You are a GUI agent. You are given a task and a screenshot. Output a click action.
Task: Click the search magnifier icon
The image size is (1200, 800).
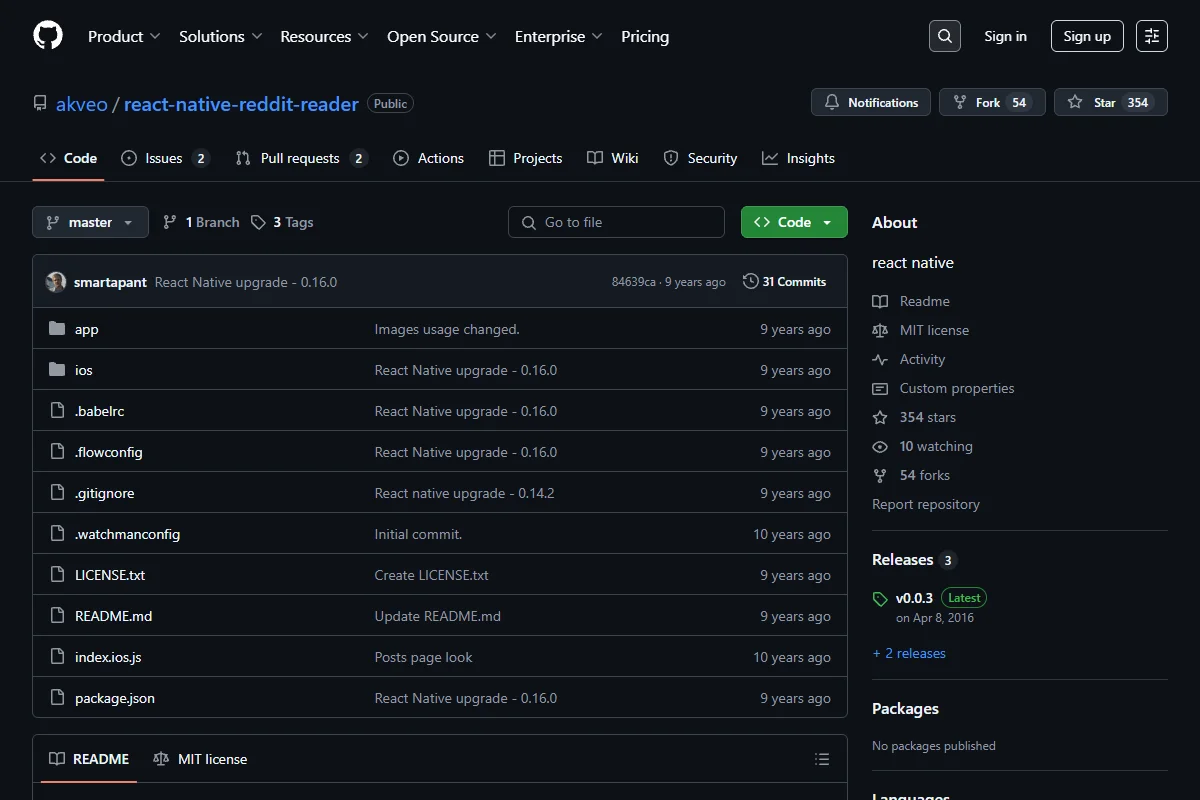pyautogui.click(x=945, y=36)
